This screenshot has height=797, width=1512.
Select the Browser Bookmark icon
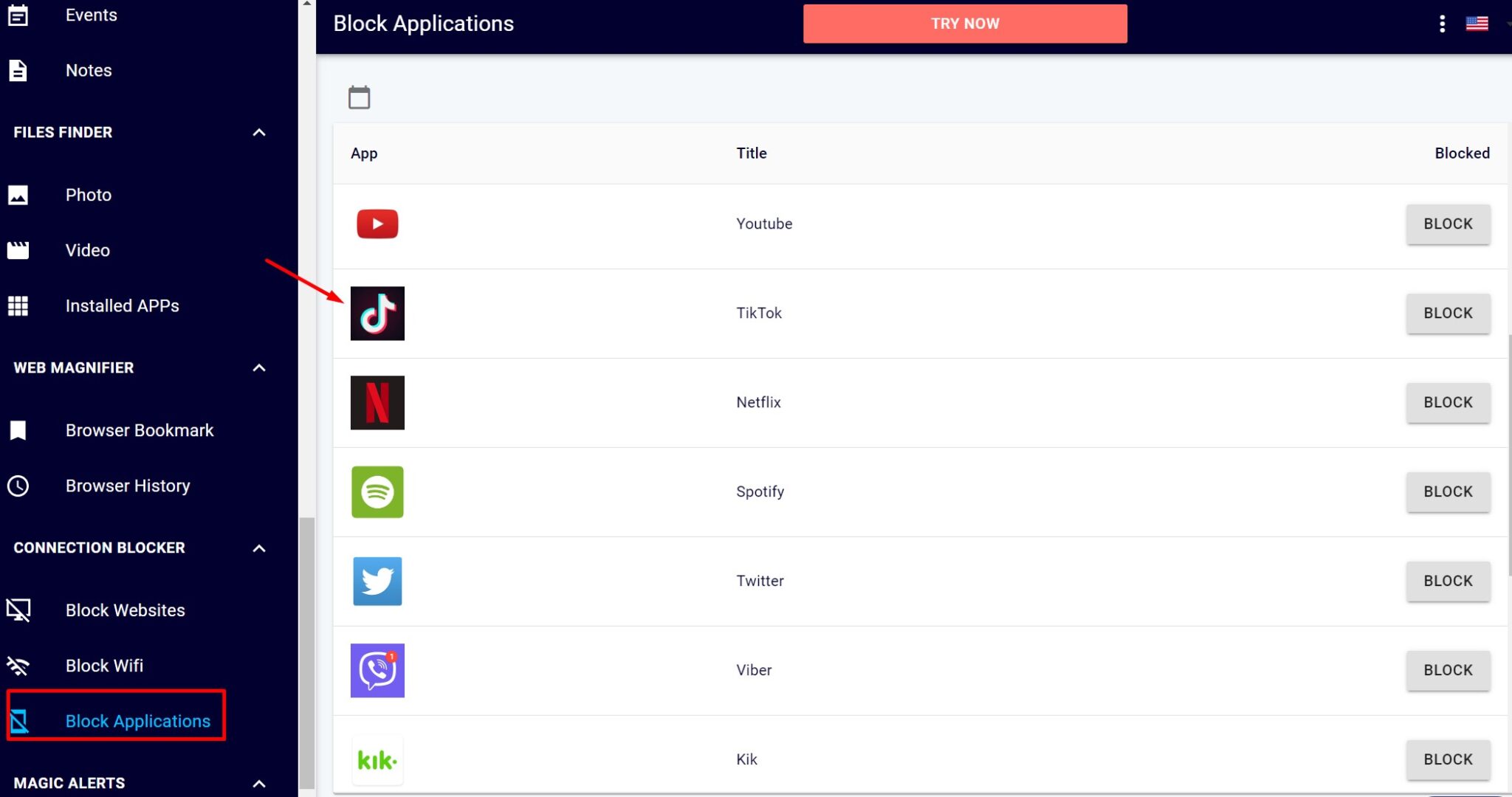tap(18, 430)
